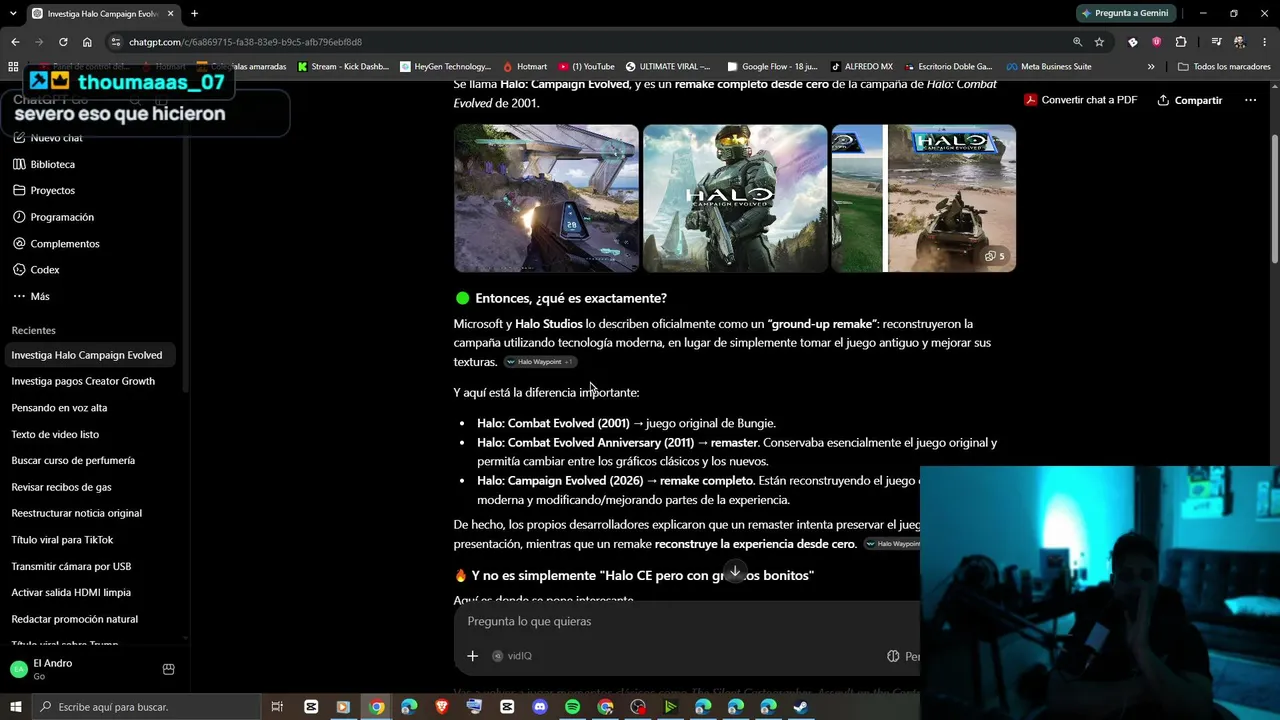Click the vidIQ chip in composer
The height and width of the screenshot is (720, 1280).
pyautogui.click(x=512, y=656)
